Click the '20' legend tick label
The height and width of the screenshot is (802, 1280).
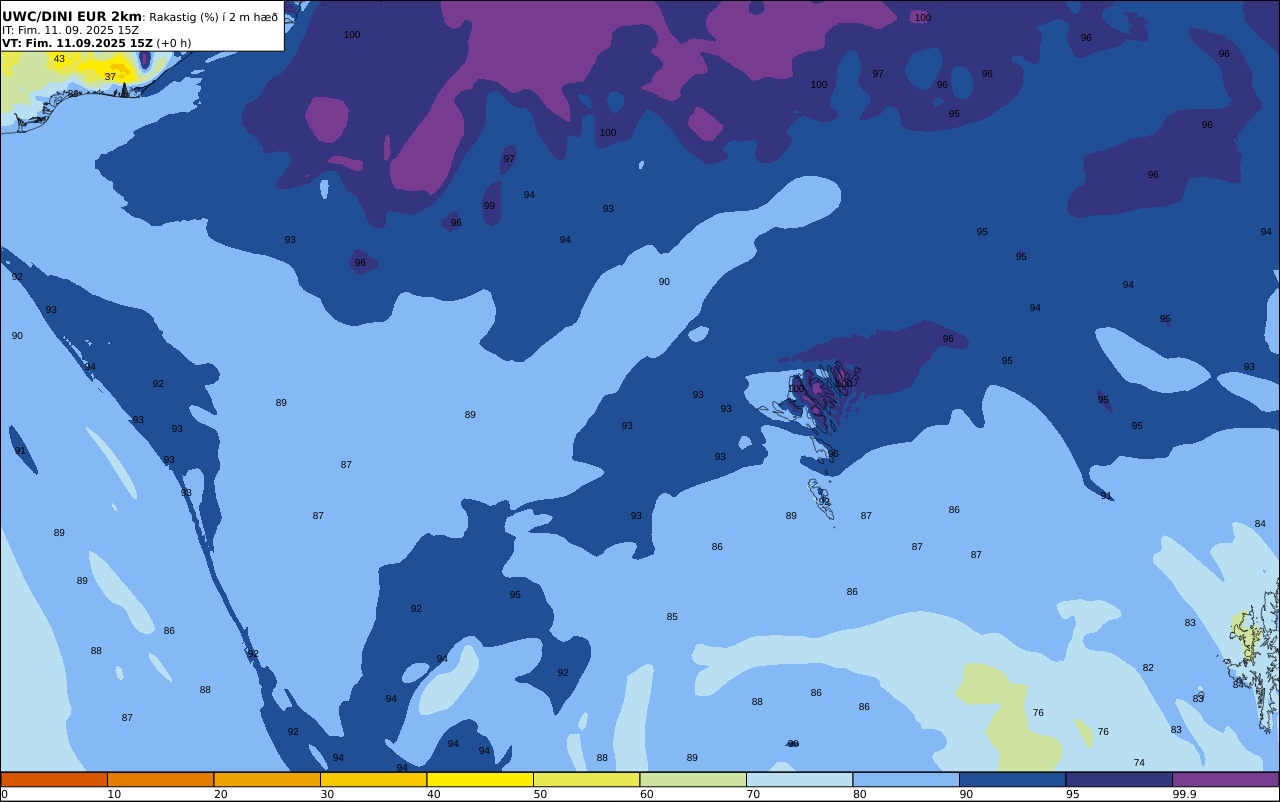pyautogui.click(x=220, y=794)
